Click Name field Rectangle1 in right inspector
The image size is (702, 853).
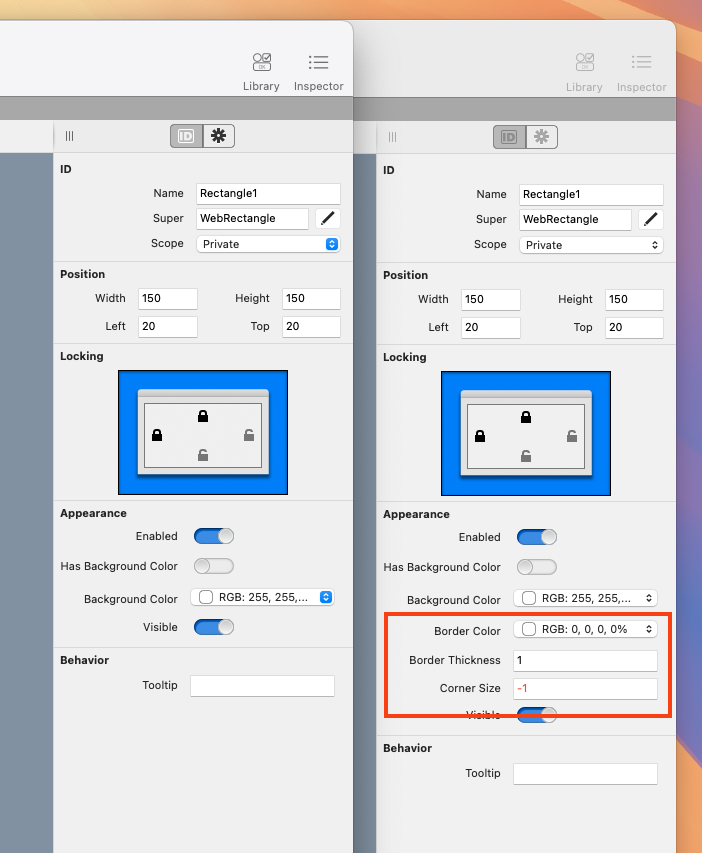click(x=591, y=195)
